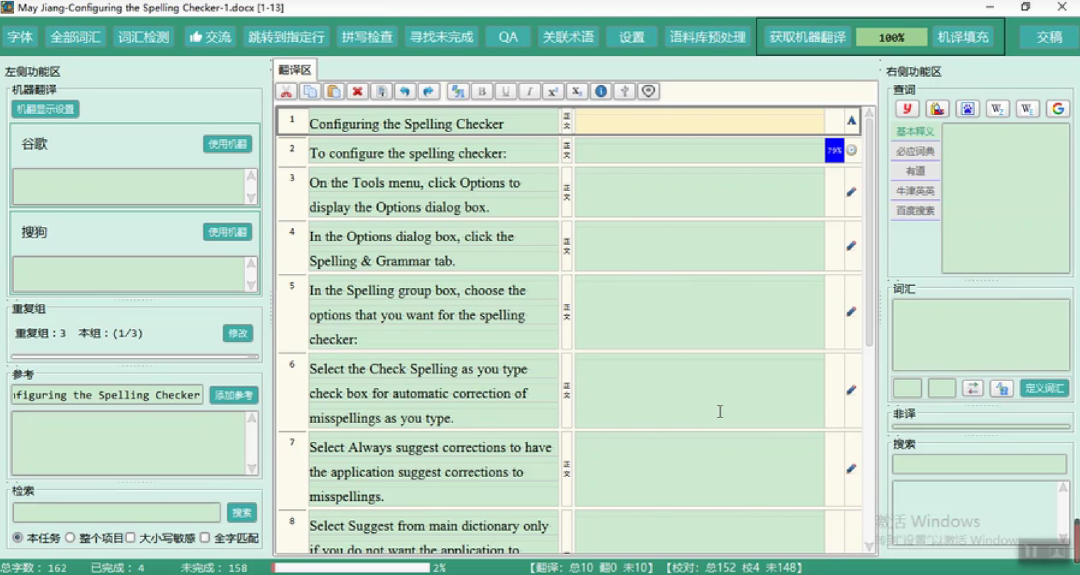The image size is (1080, 575).
Task: Open the QA button
Action: click(x=508, y=37)
